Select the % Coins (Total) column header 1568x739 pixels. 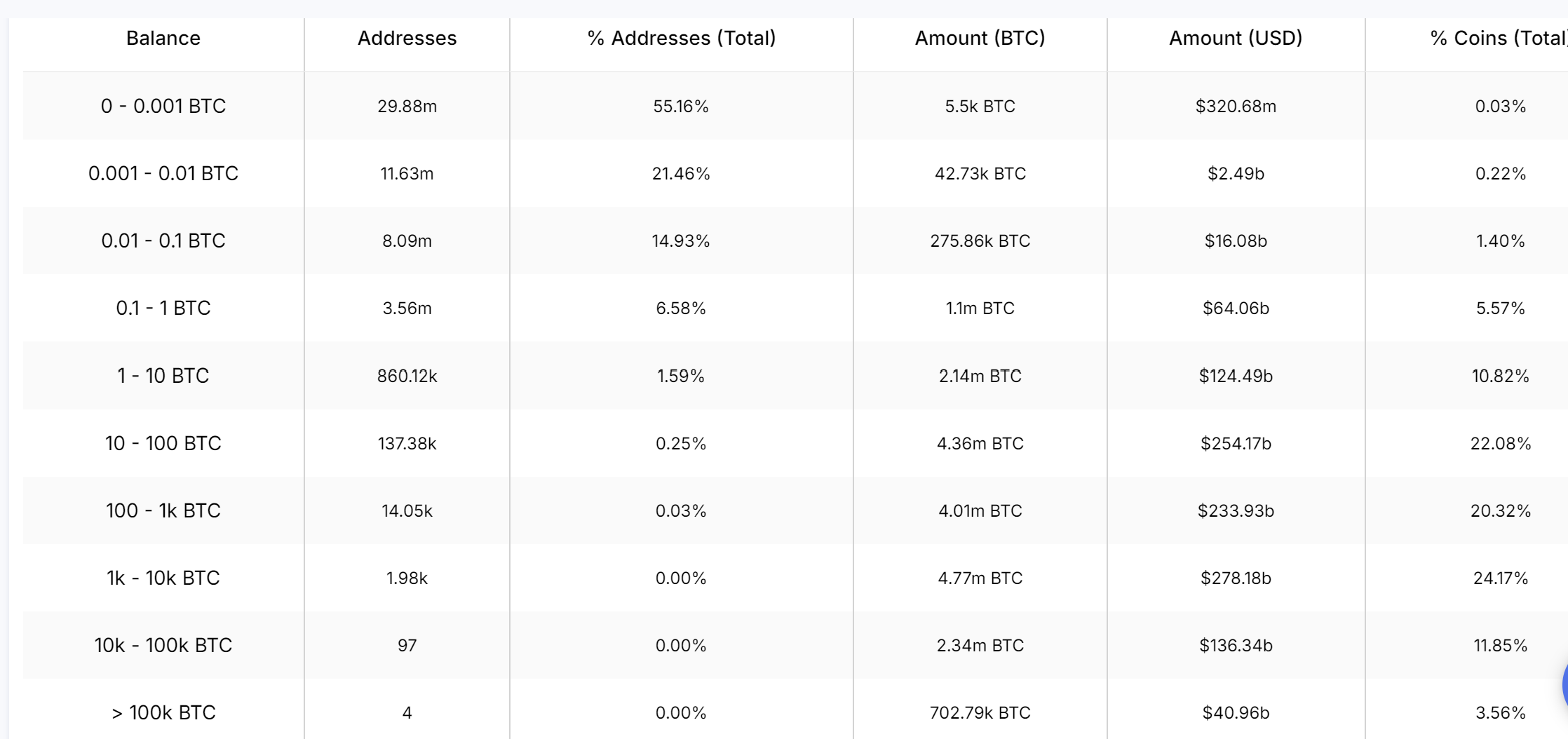[1496, 39]
